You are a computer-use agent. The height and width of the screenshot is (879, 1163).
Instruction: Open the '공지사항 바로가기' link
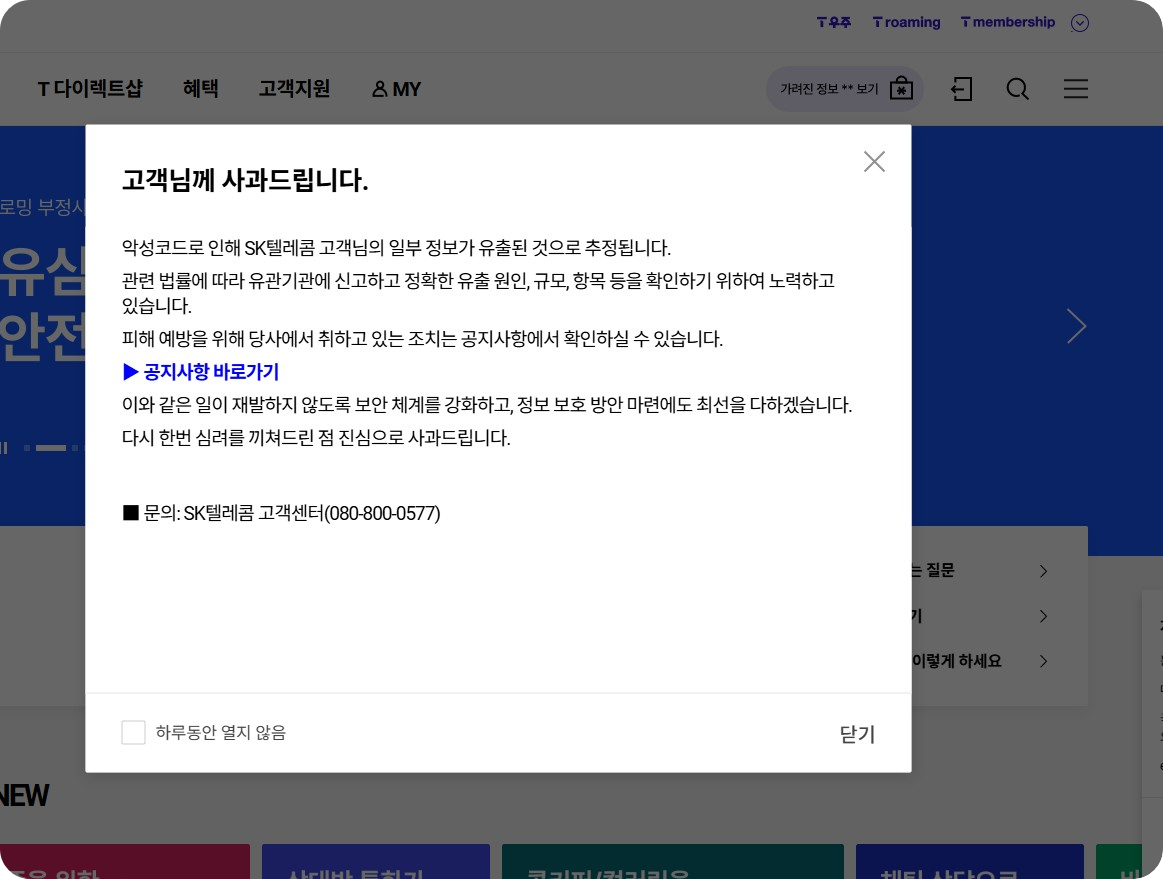201,372
